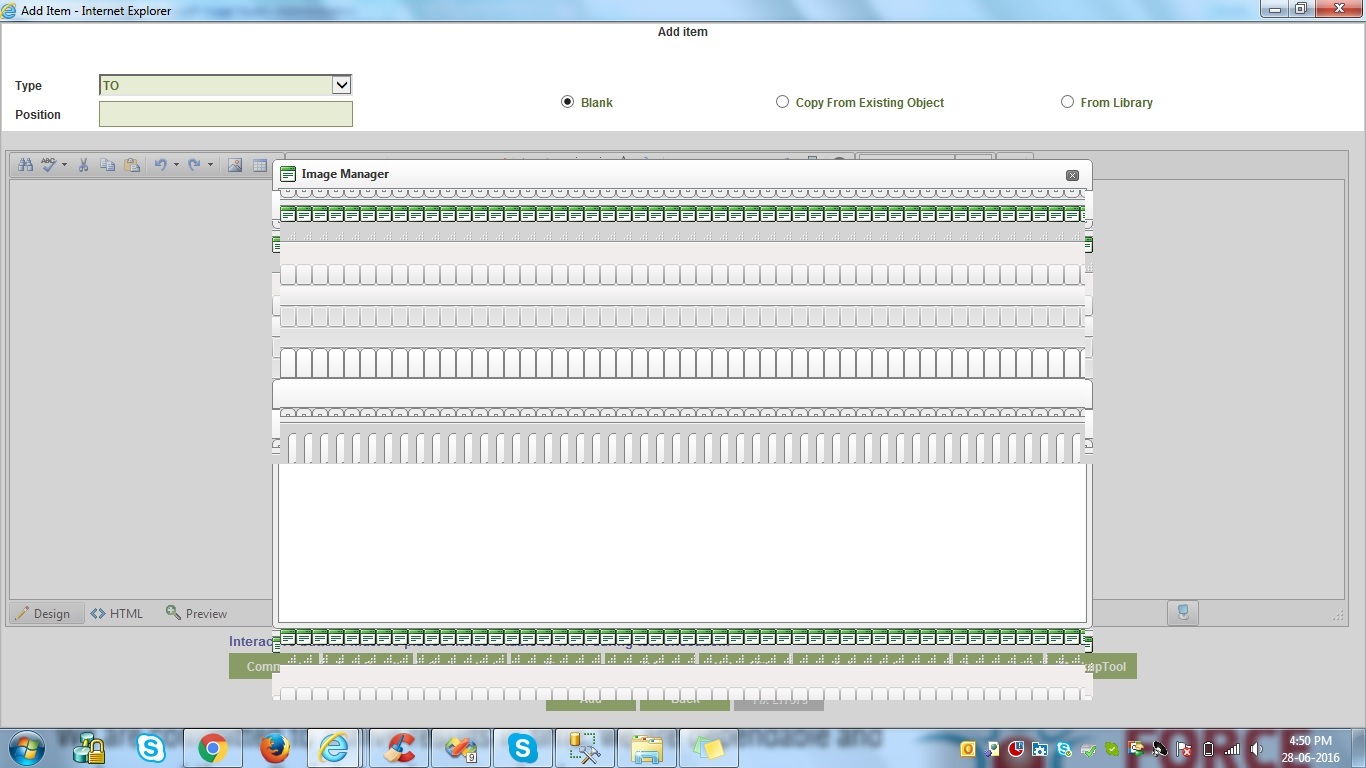Switch to the HTML tab
This screenshot has width=1366, height=768.
click(117, 613)
